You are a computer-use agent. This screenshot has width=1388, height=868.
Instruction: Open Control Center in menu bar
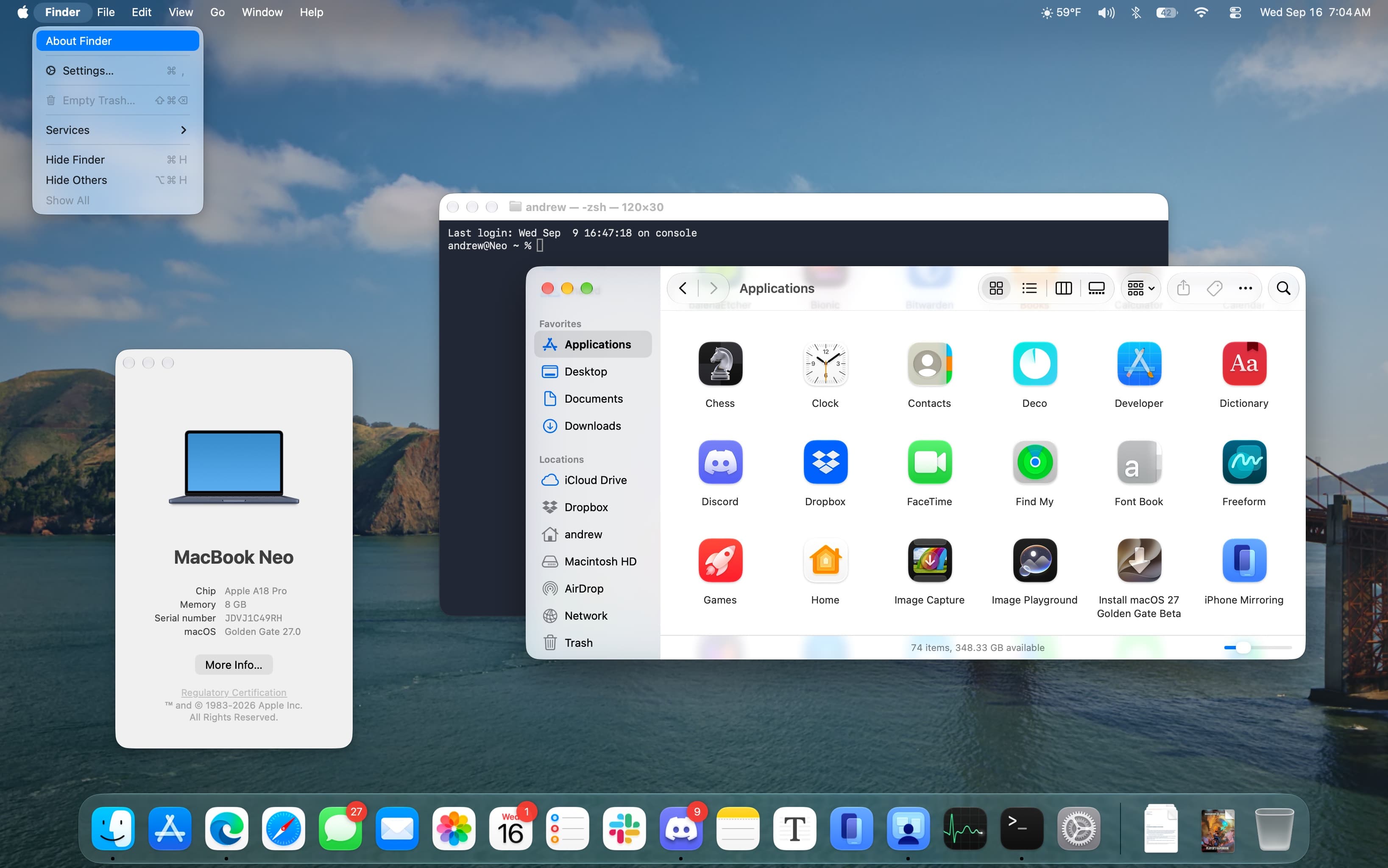1235,12
